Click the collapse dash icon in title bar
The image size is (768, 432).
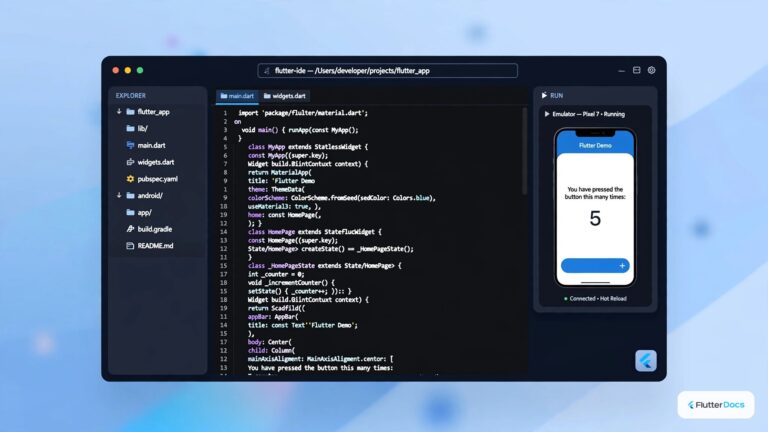(x=622, y=71)
